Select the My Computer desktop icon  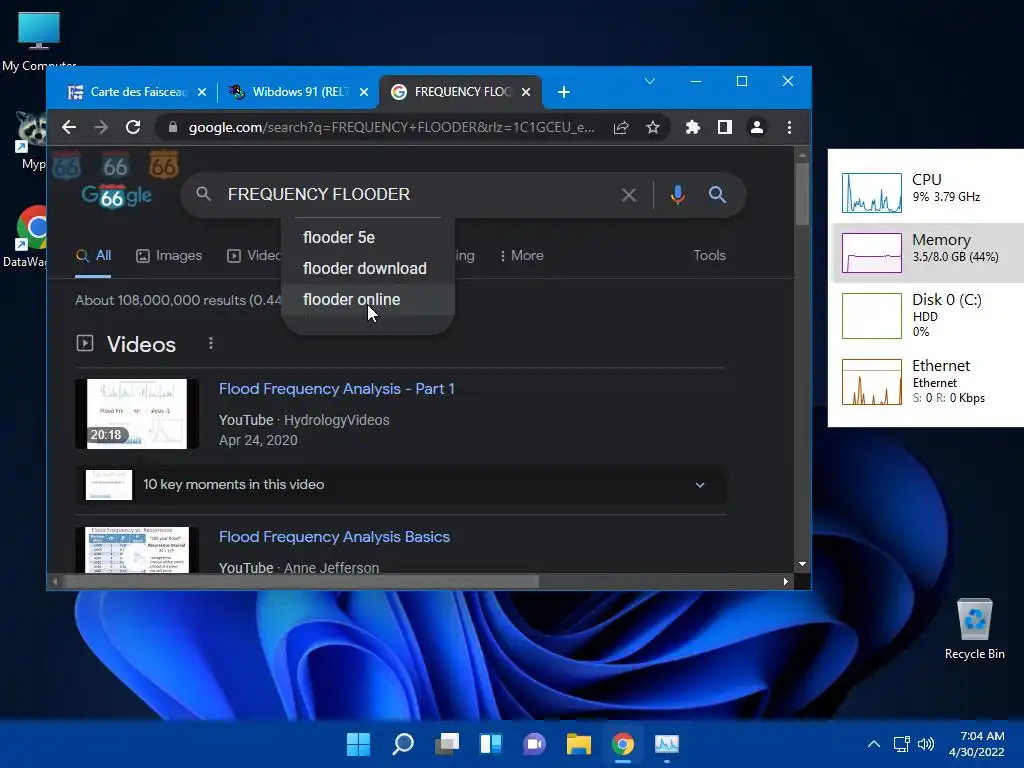39,42
